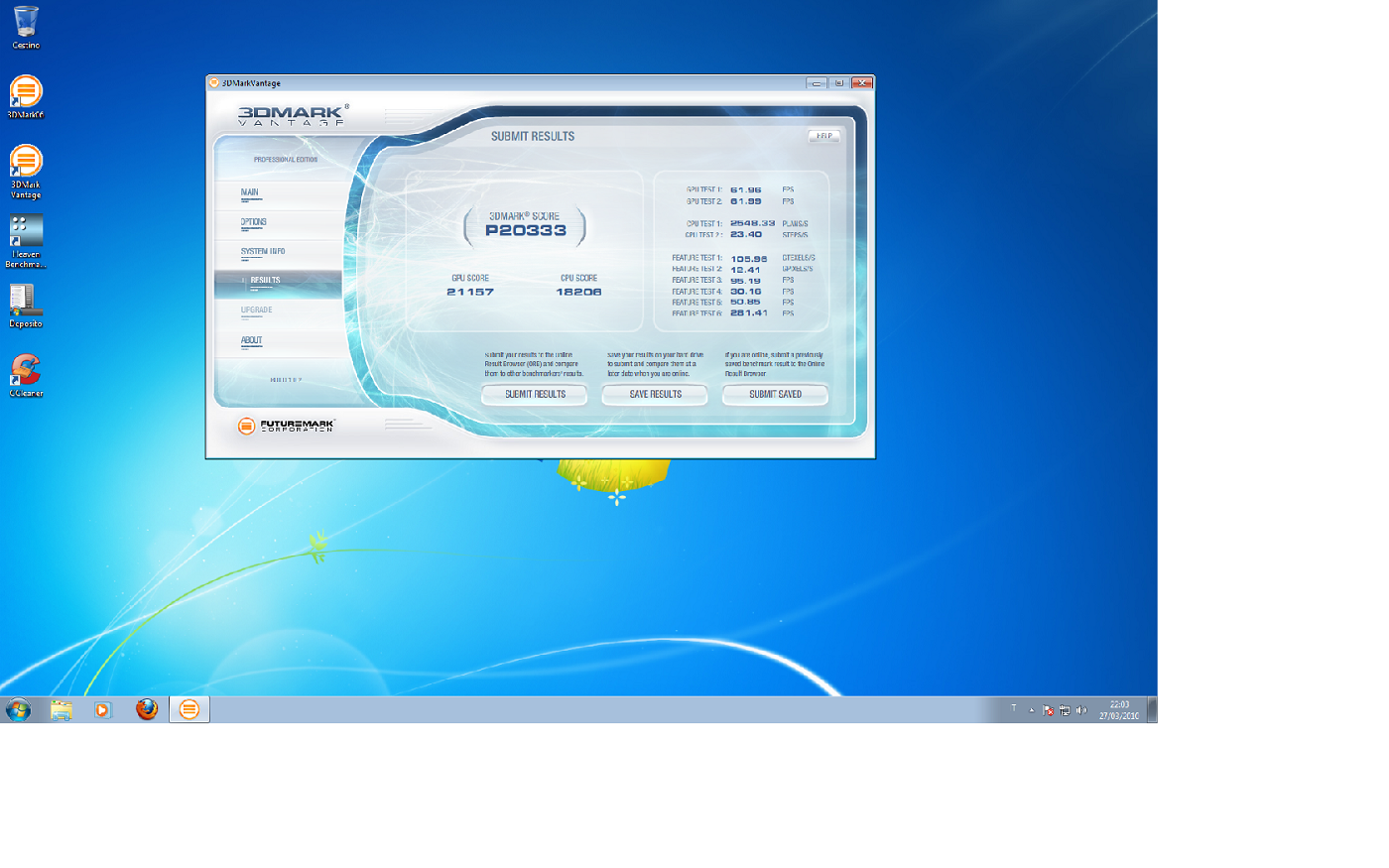Click the Help button
This screenshot has width=1389, height=868.
823,136
